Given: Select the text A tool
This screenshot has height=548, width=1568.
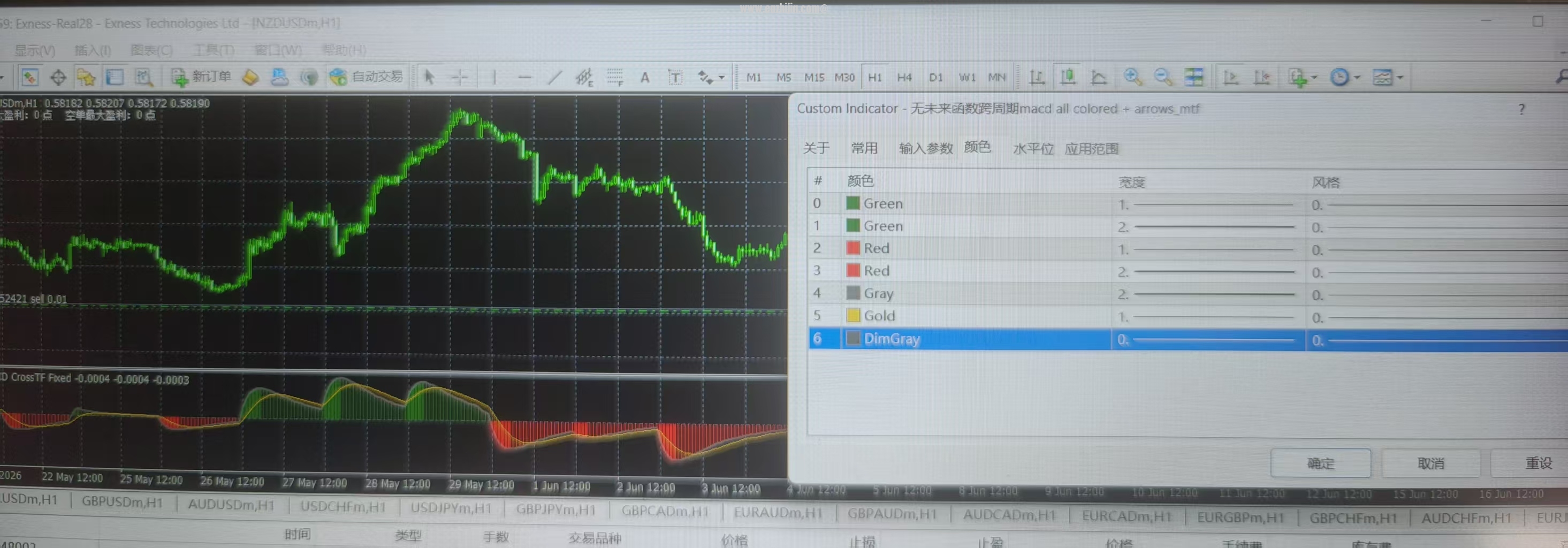Looking at the screenshot, I should click(x=645, y=77).
